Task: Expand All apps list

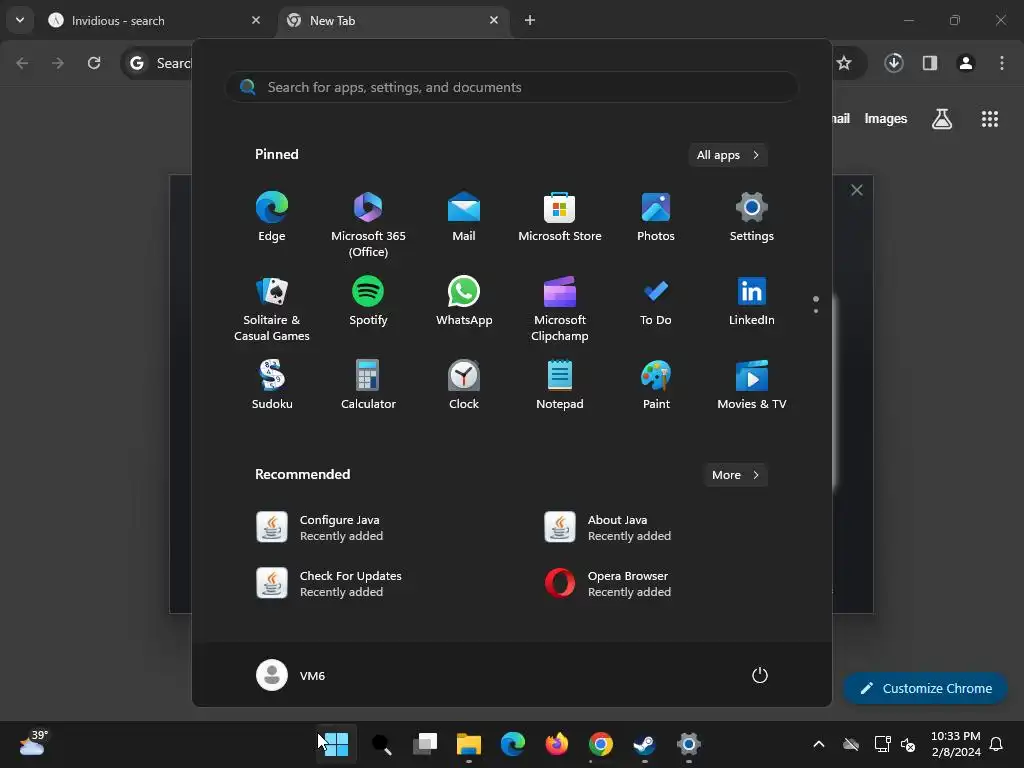Action: (x=728, y=155)
